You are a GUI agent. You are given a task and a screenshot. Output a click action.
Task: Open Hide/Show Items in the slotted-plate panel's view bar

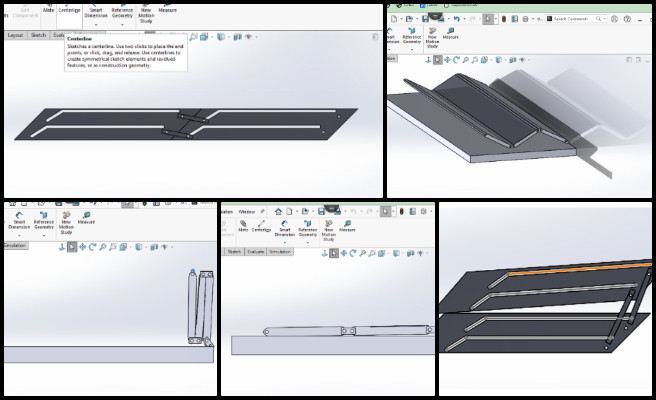tap(249, 37)
